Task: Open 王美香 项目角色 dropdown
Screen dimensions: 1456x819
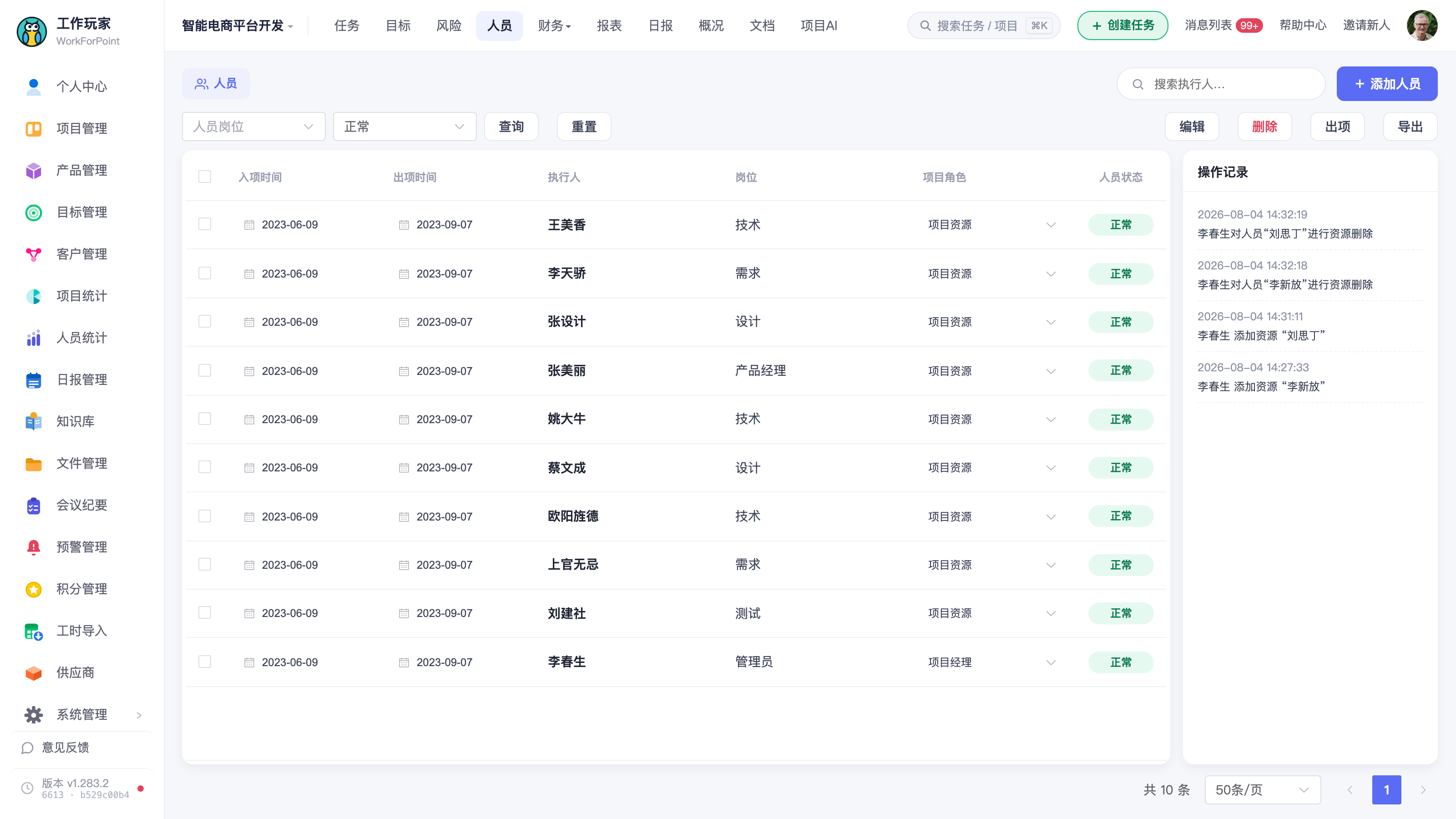Action: [x=991, y=225]
